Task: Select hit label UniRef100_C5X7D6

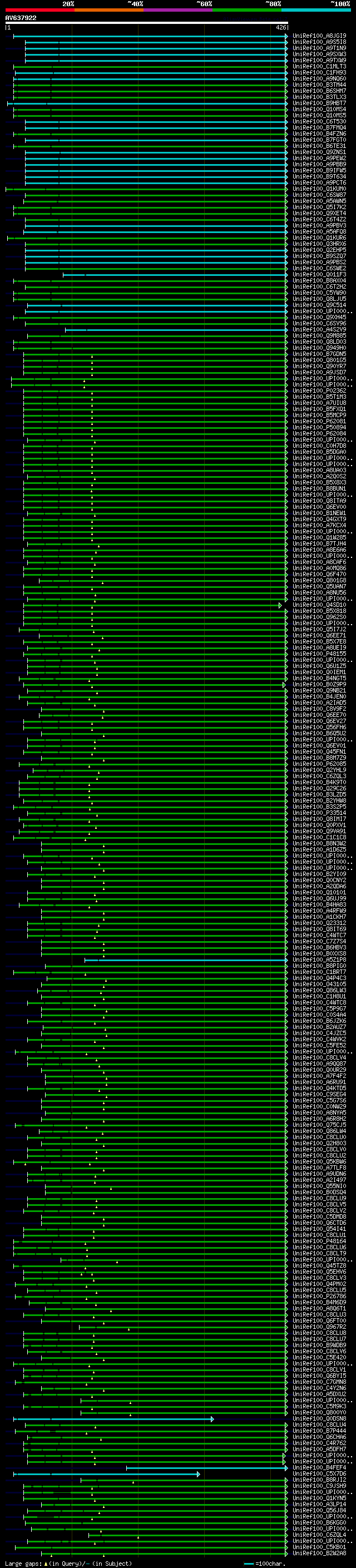Action: (x=319, y=1473)
